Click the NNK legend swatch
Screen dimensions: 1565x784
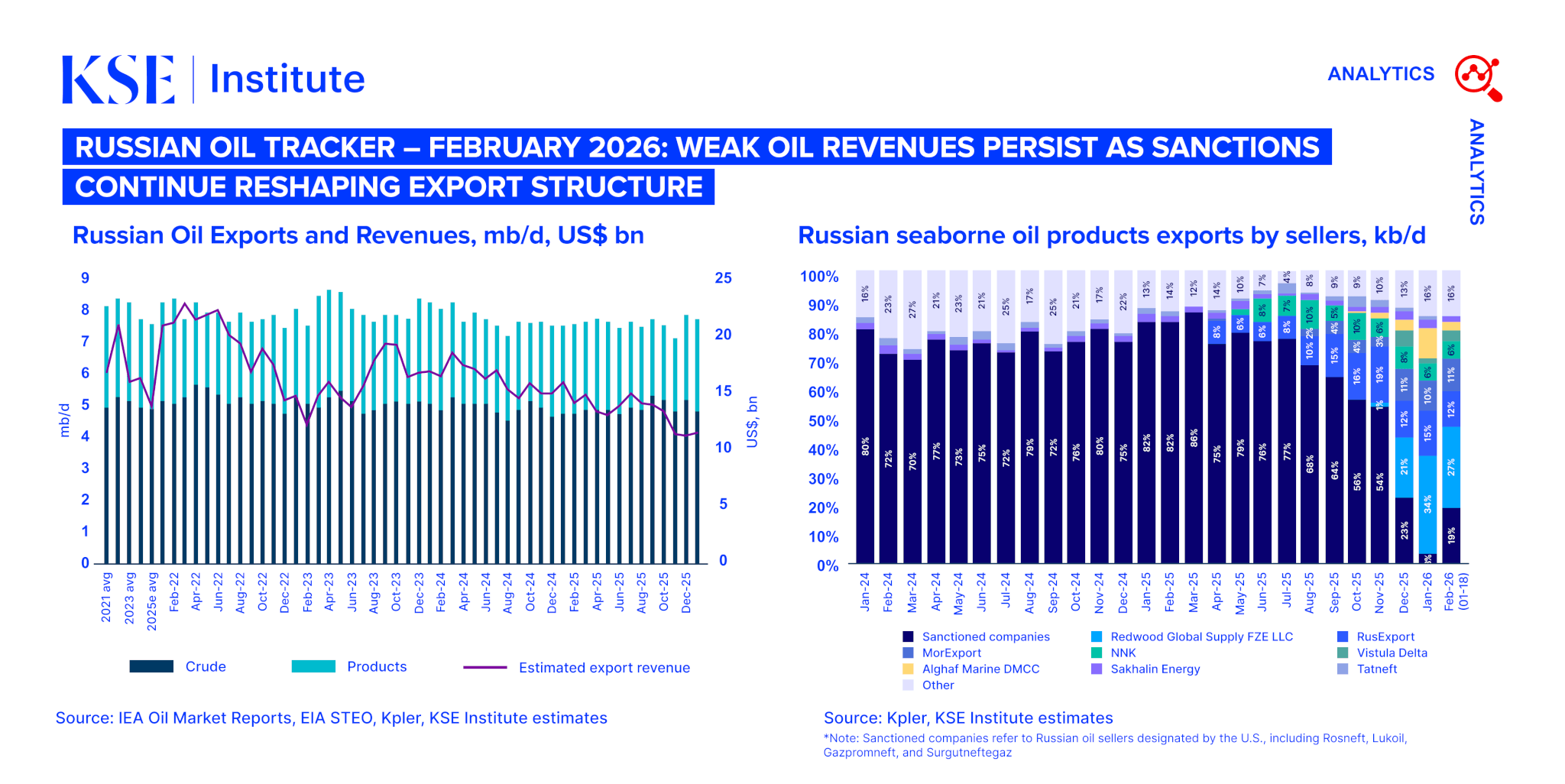(1097, 653)
